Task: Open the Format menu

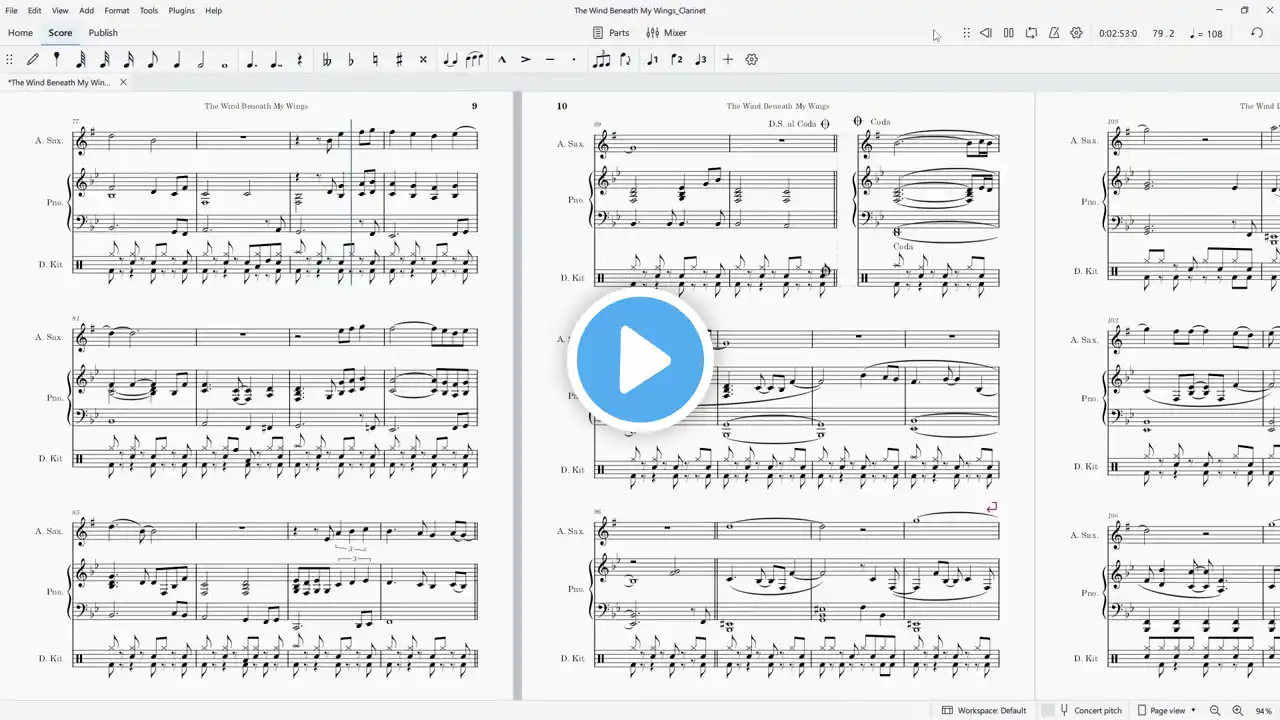Action: point(117,10)
